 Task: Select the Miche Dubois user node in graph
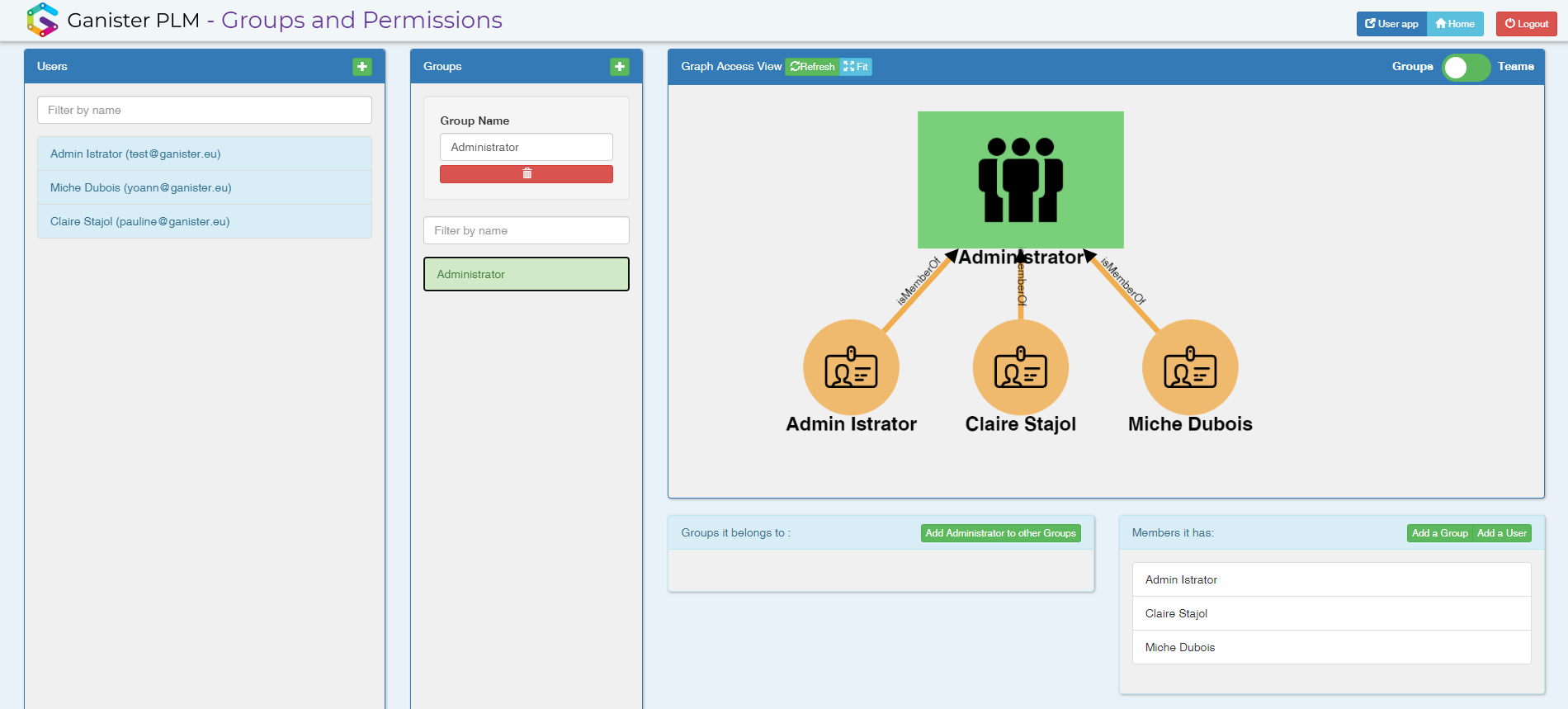point(1190,367)
